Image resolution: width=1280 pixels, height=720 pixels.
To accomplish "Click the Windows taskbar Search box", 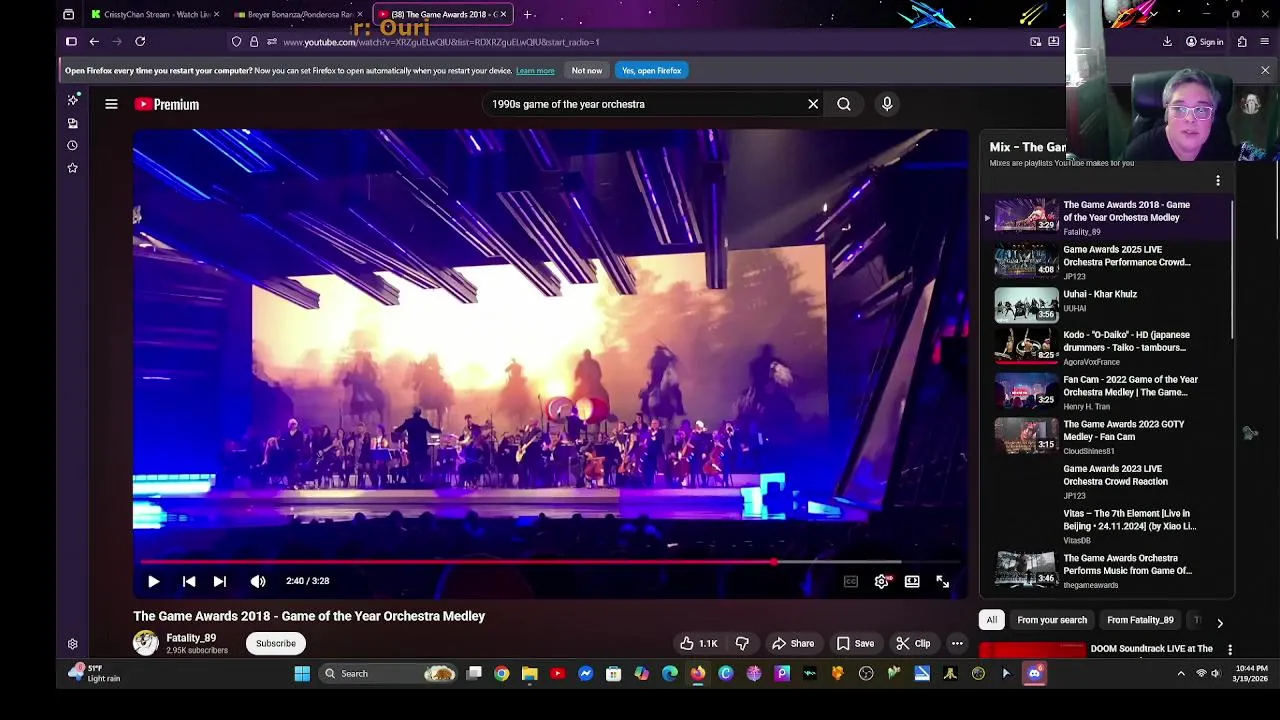I will (x=390, y=674).
